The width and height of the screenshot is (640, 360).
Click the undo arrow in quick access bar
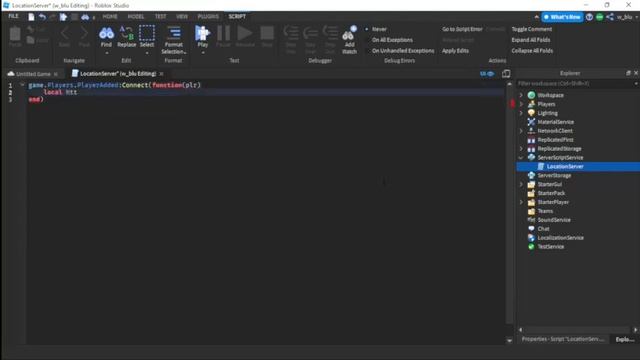[x=42, y=17]
